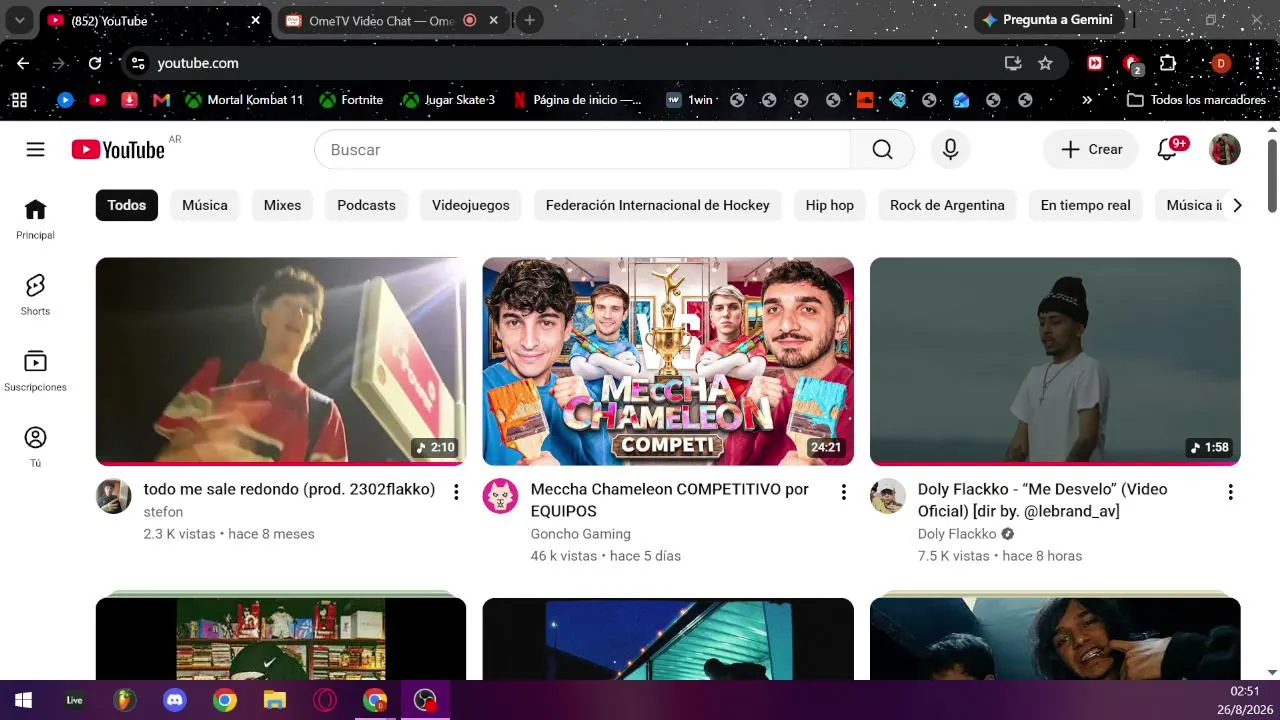Image resolution: width=1280 pixels, height=720 pixels.
Task: Open Suscripciones in the sidebar
Action: click(x=35, y=371)
